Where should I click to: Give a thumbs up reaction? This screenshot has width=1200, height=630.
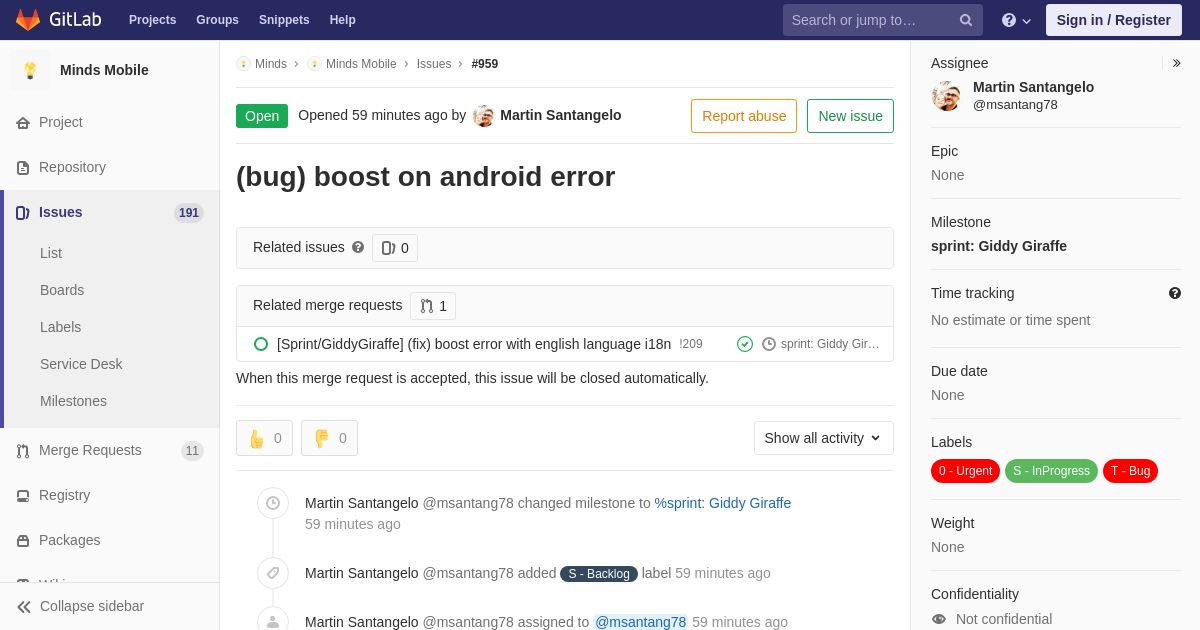[264, 438]
